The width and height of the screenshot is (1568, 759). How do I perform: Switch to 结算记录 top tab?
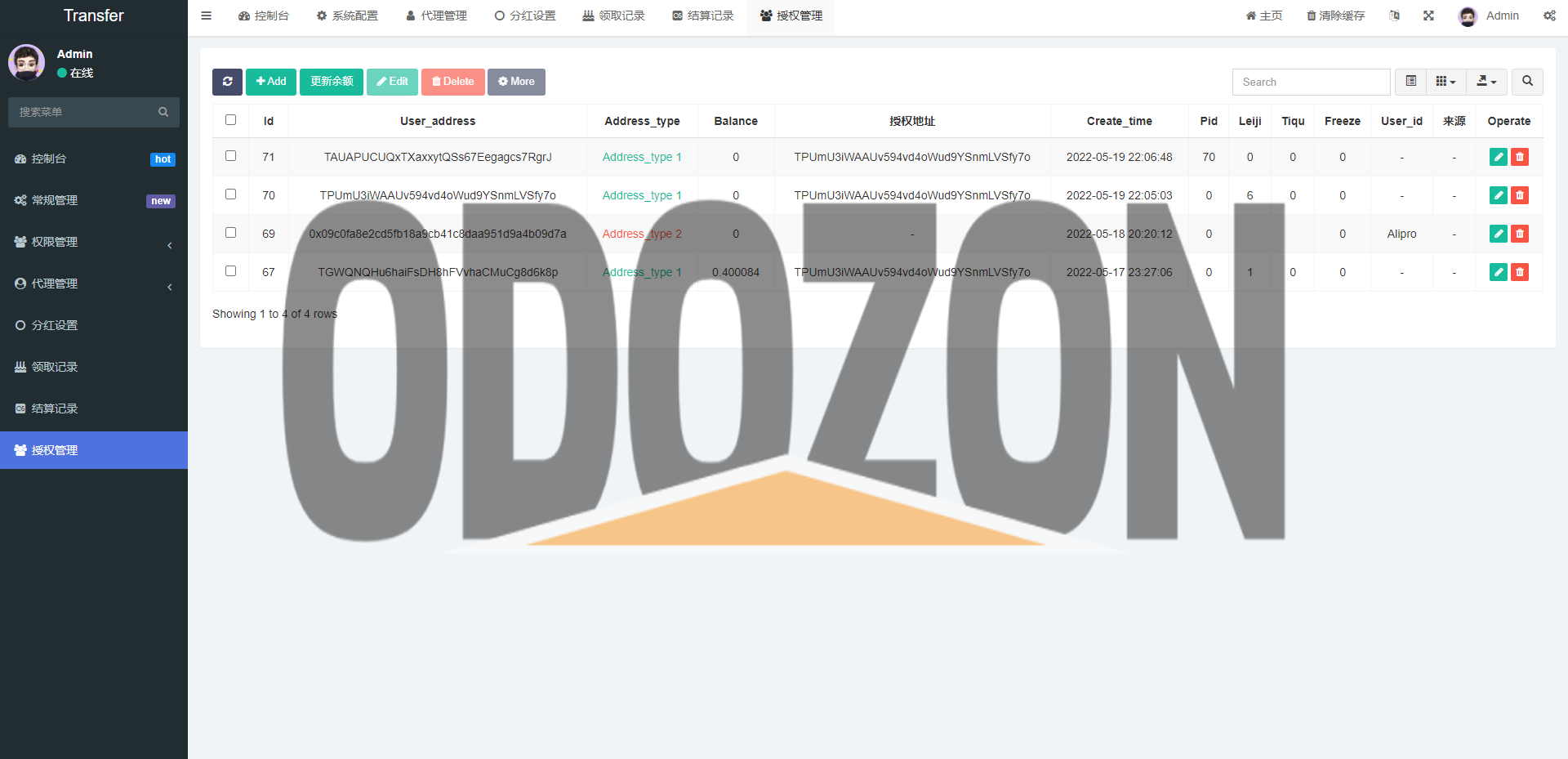[703, 16]
